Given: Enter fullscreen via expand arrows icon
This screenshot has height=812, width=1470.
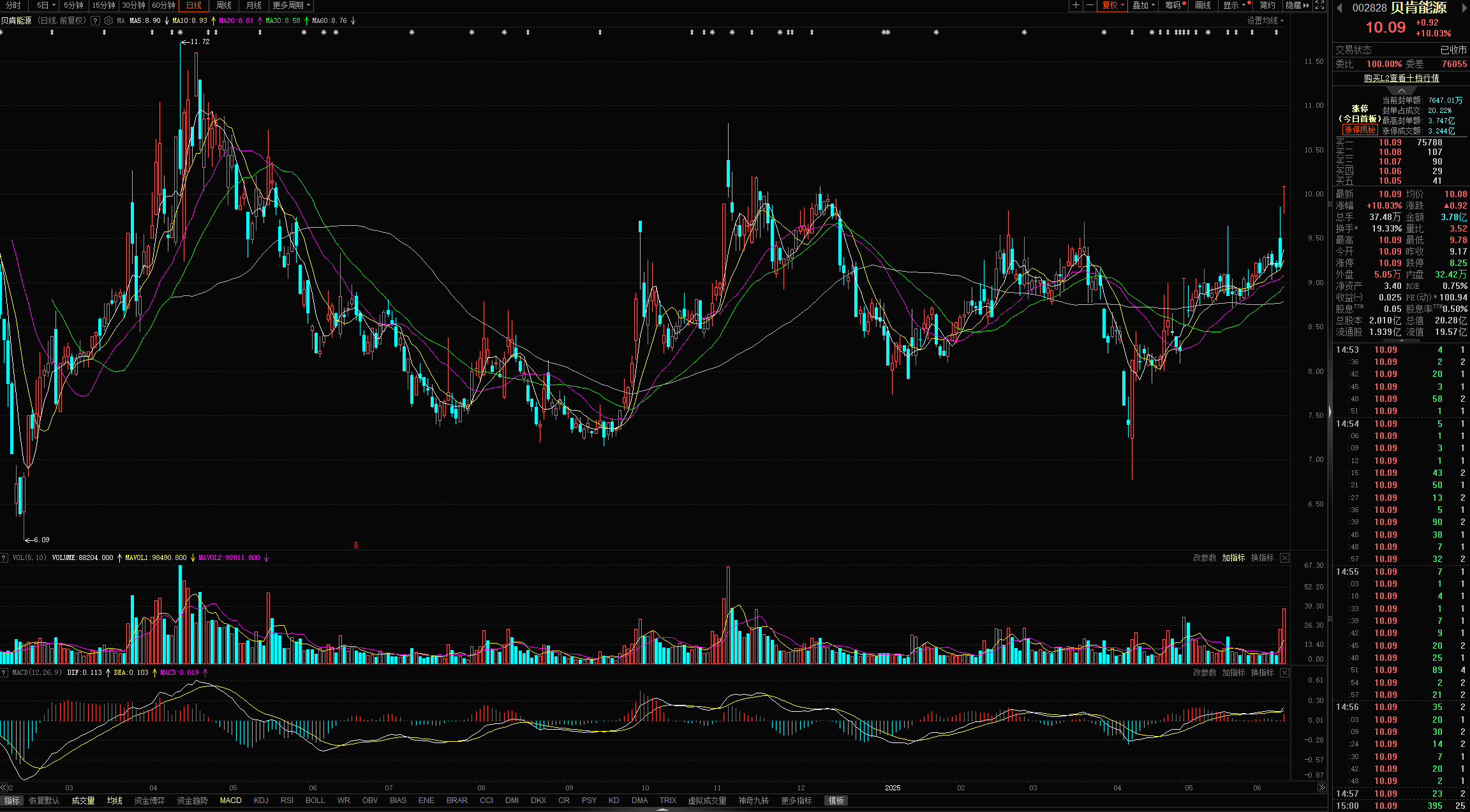Looking at the screenshot, I should pos(1319,5).
